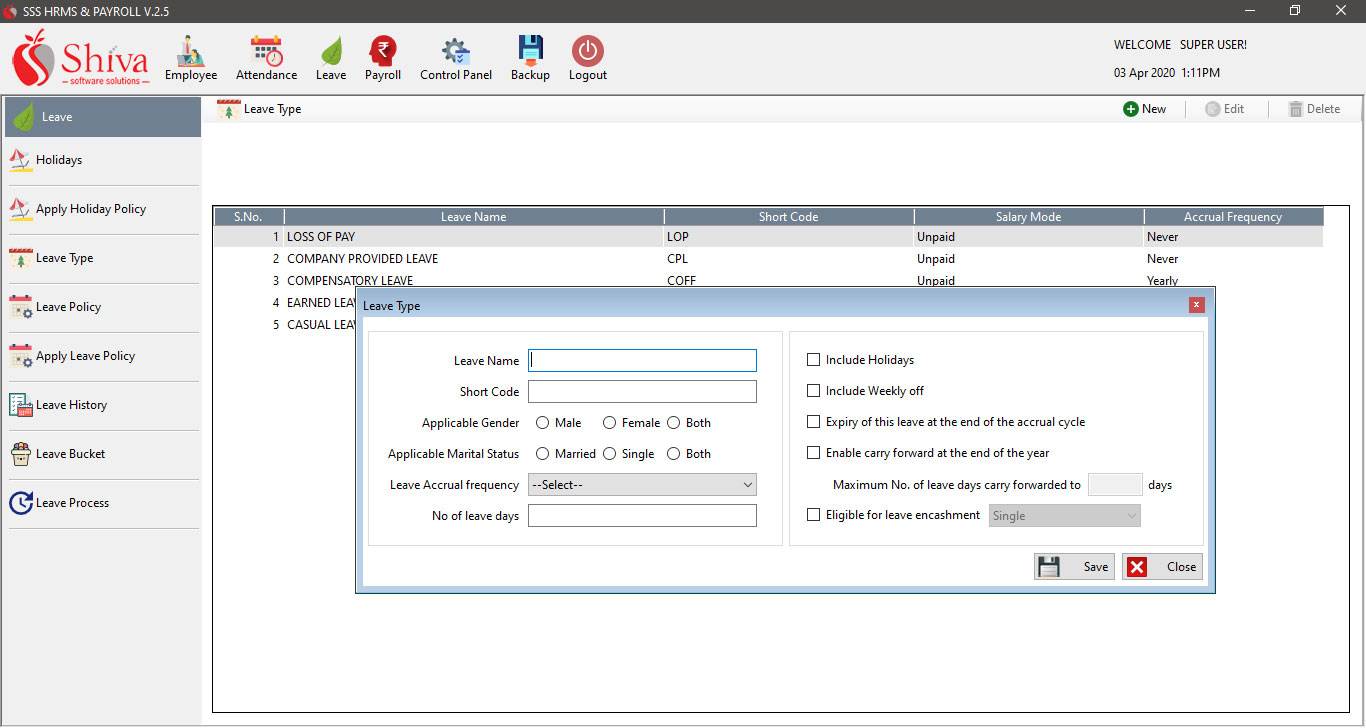Image resolution: width=1366 pixels, height=728 pixels.
Task: Enable carry forward at end of year
Action: pos(813,453)
